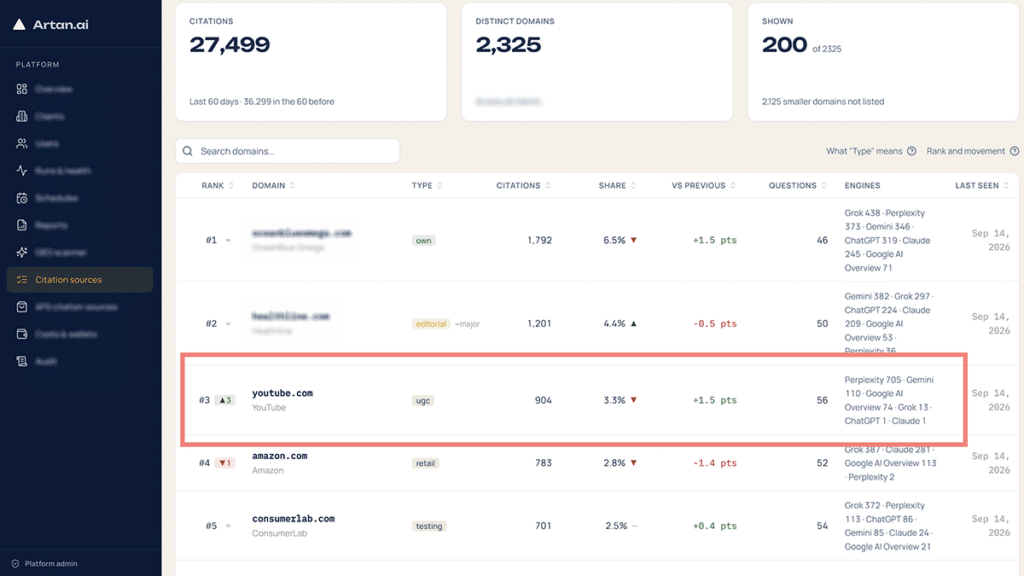The width and height of the screenshot is (1024, 576).
Task: Sort table by Last Seen column arrows
Action: point(1006,185)
